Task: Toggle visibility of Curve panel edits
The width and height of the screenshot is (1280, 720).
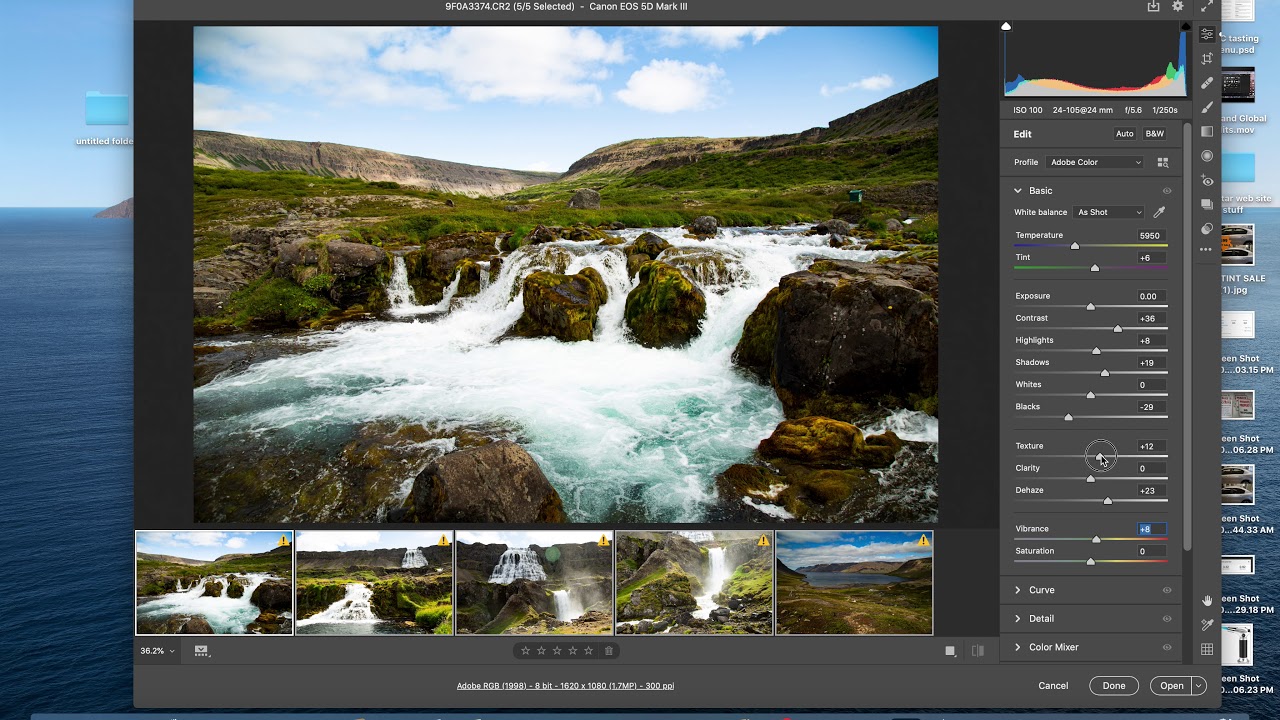Action: coord(1167,590)
